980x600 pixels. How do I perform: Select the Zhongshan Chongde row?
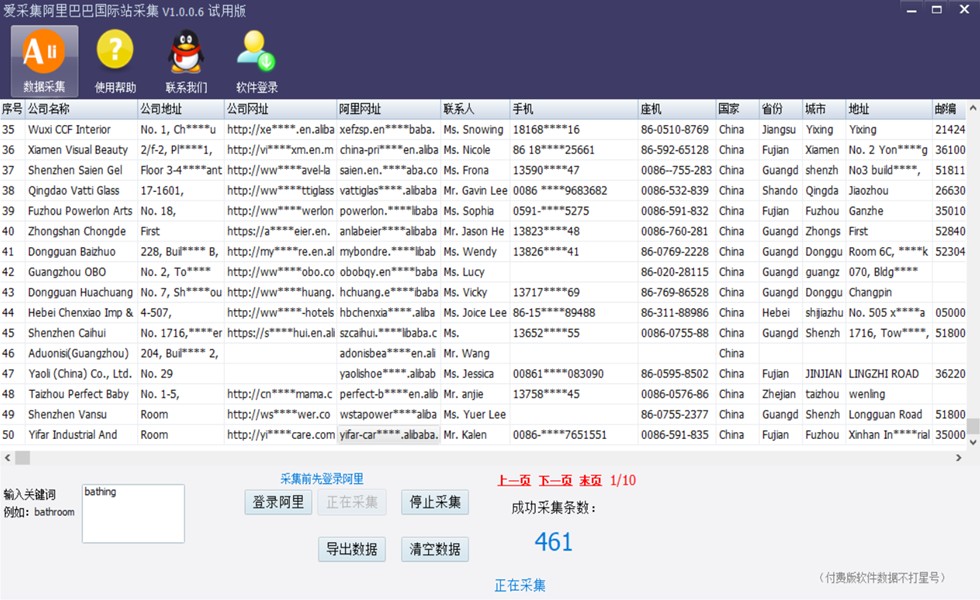pos(483,231)
